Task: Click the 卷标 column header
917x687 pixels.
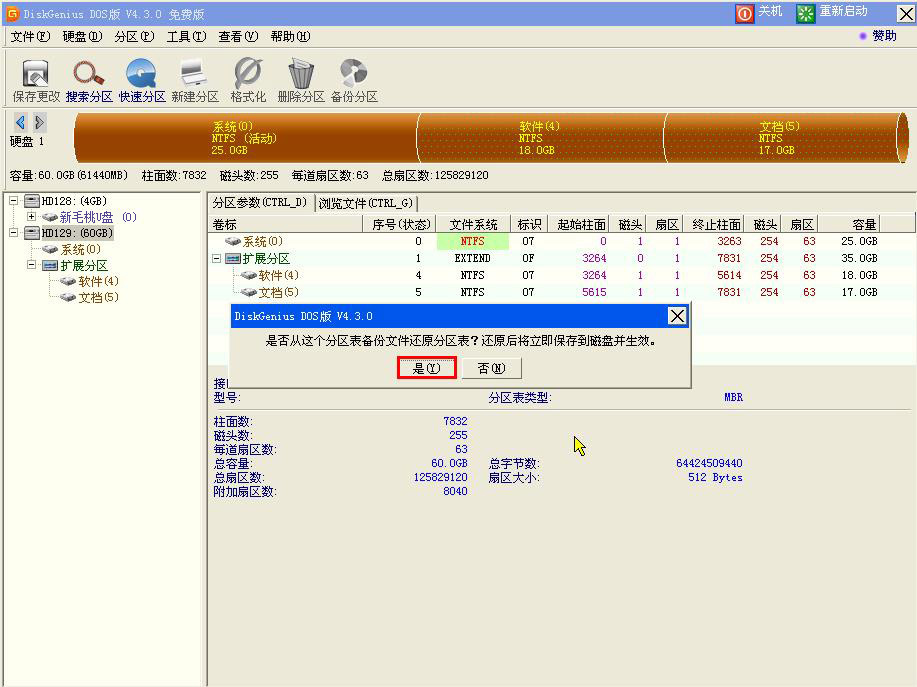Action: pyautogui.click(x=285, y=225)
